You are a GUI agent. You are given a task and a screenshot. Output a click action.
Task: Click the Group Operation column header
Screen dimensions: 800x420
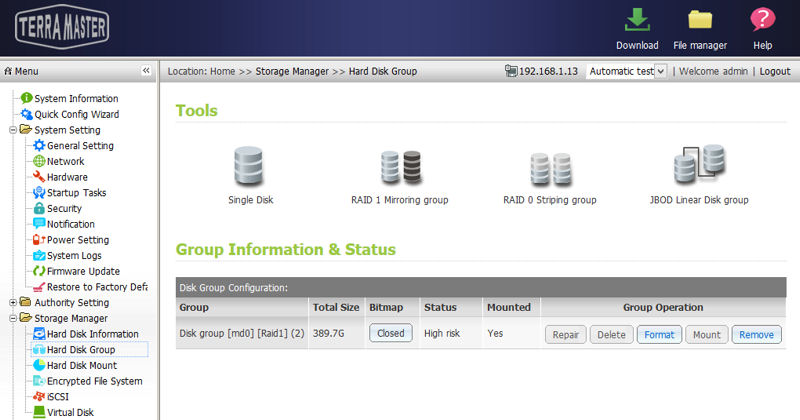(x=663, y=307)
